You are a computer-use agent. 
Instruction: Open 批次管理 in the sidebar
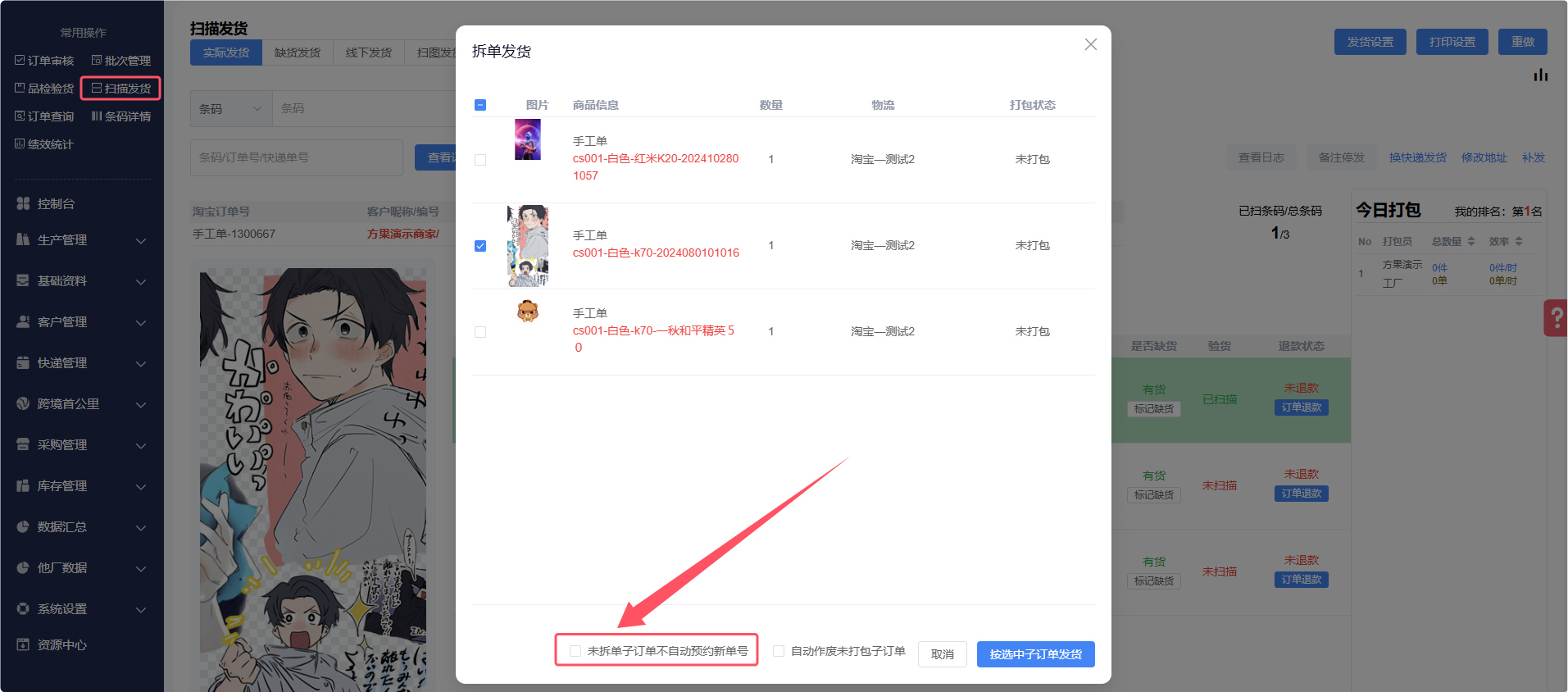click(121, 61)
